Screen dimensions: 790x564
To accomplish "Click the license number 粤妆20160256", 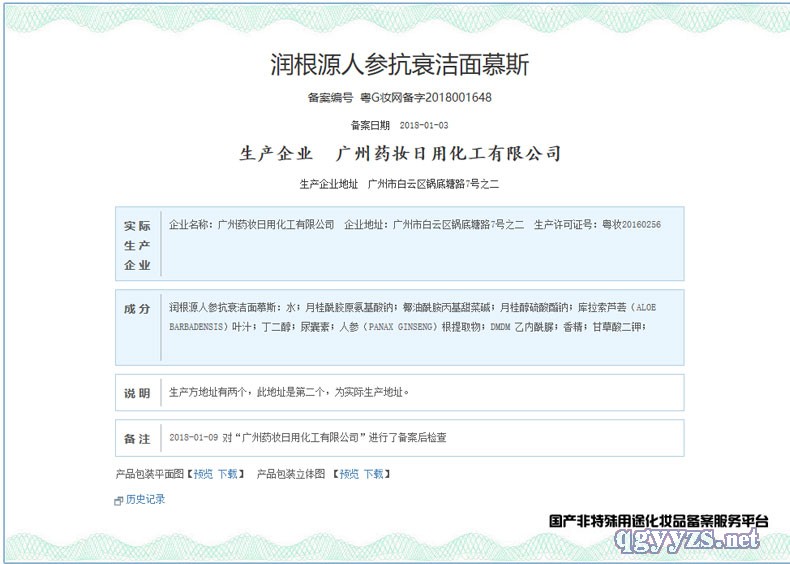I will pos(631,225).
